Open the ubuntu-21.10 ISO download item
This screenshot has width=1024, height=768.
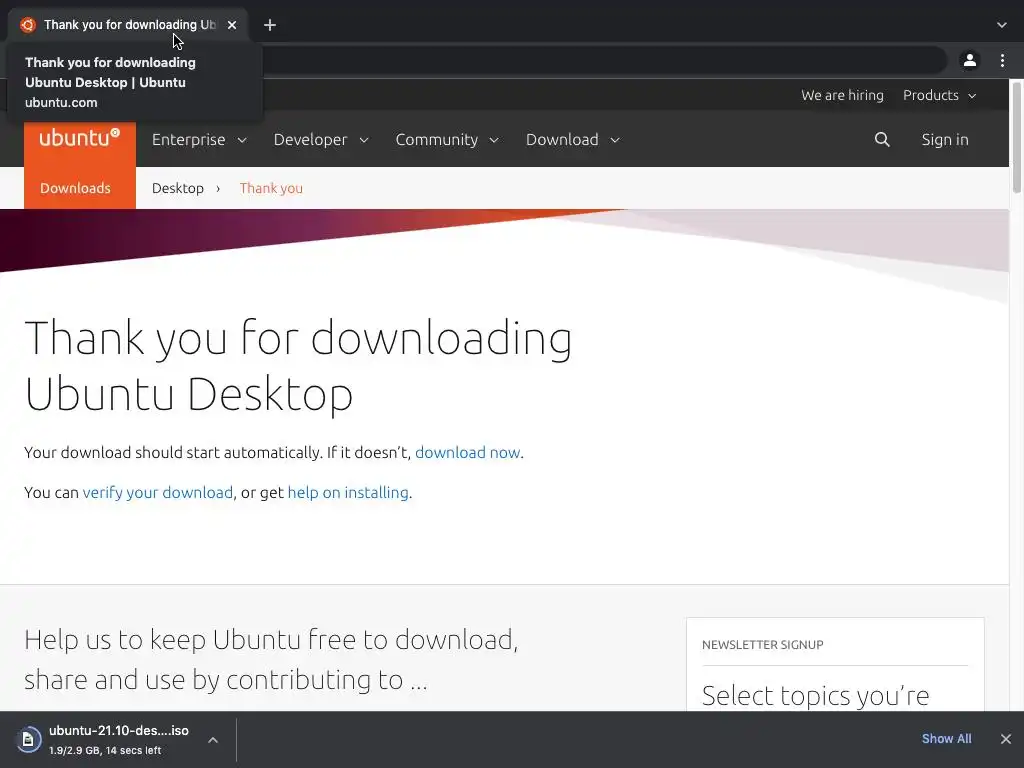[119, 739]
